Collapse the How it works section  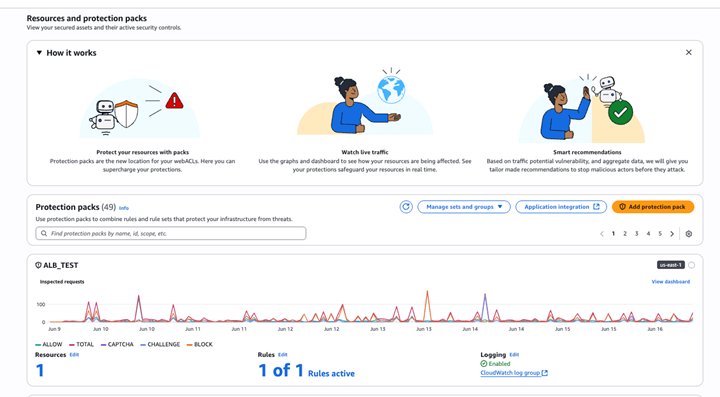39,53
